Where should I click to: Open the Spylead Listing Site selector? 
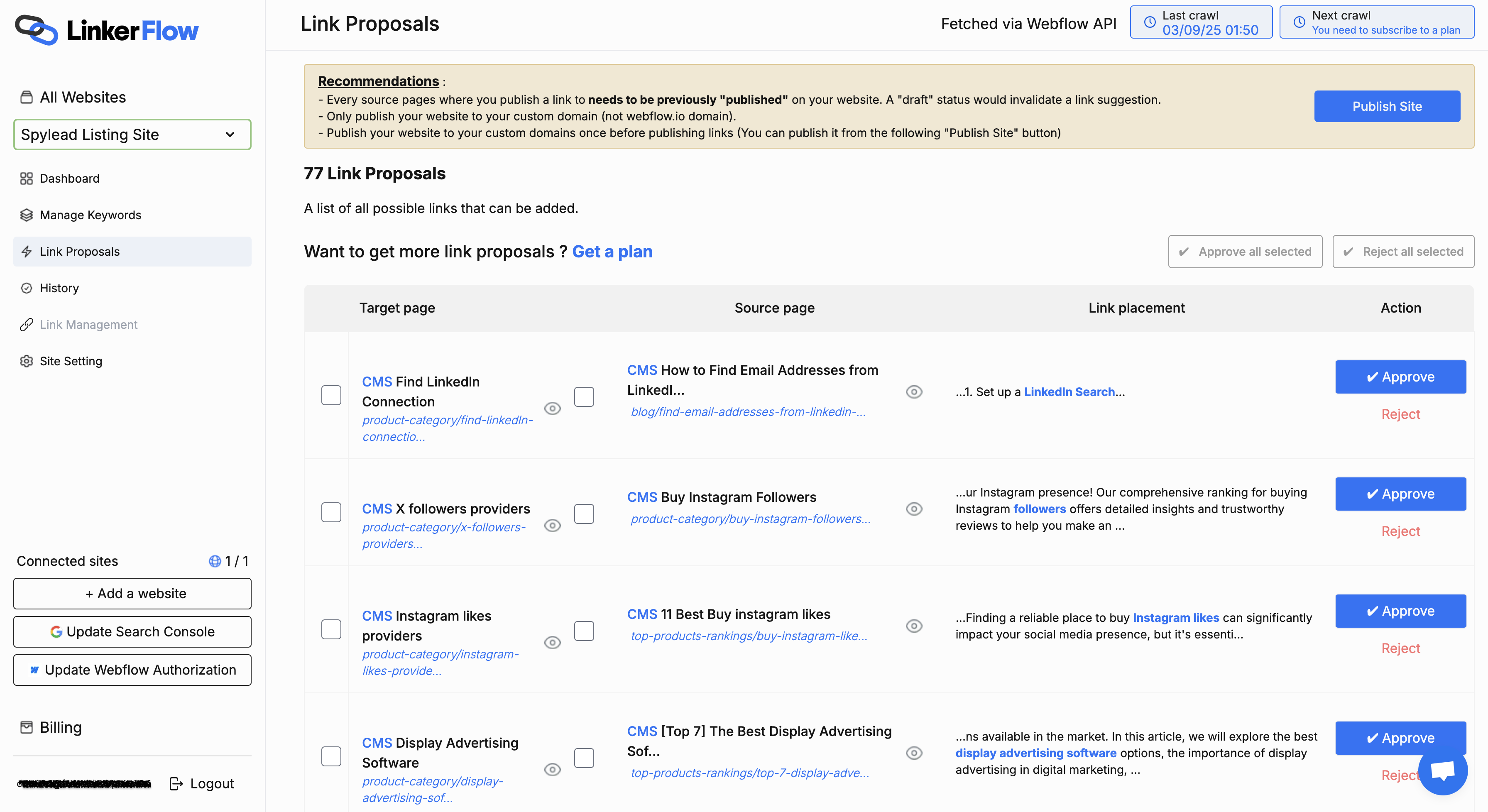132,134
